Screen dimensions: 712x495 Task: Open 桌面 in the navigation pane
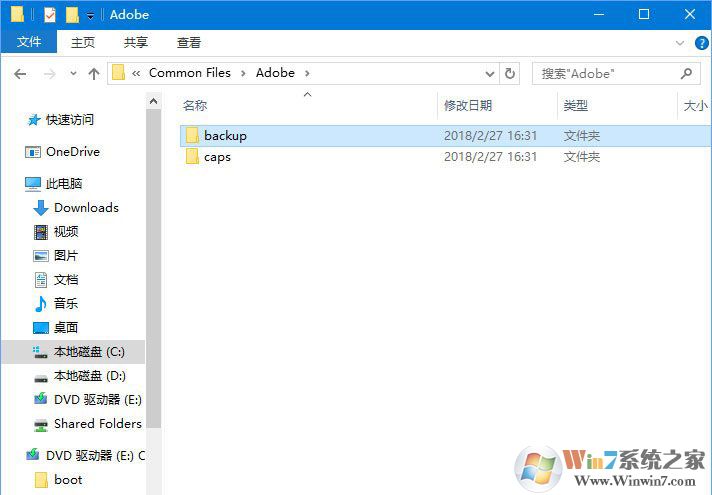point(66,327)
